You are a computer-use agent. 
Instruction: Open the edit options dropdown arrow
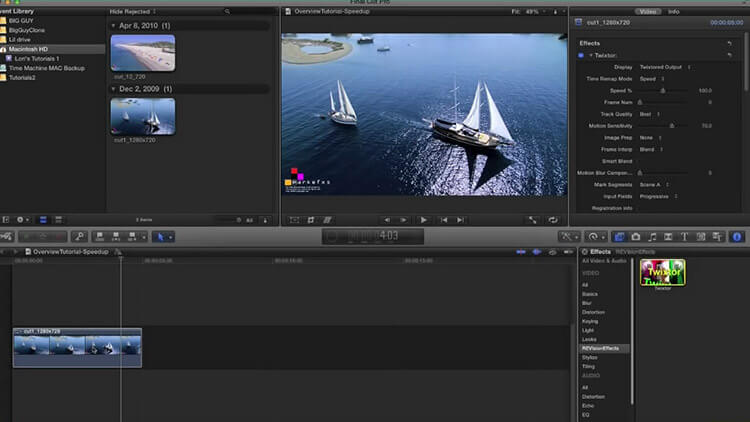point(143,236)
